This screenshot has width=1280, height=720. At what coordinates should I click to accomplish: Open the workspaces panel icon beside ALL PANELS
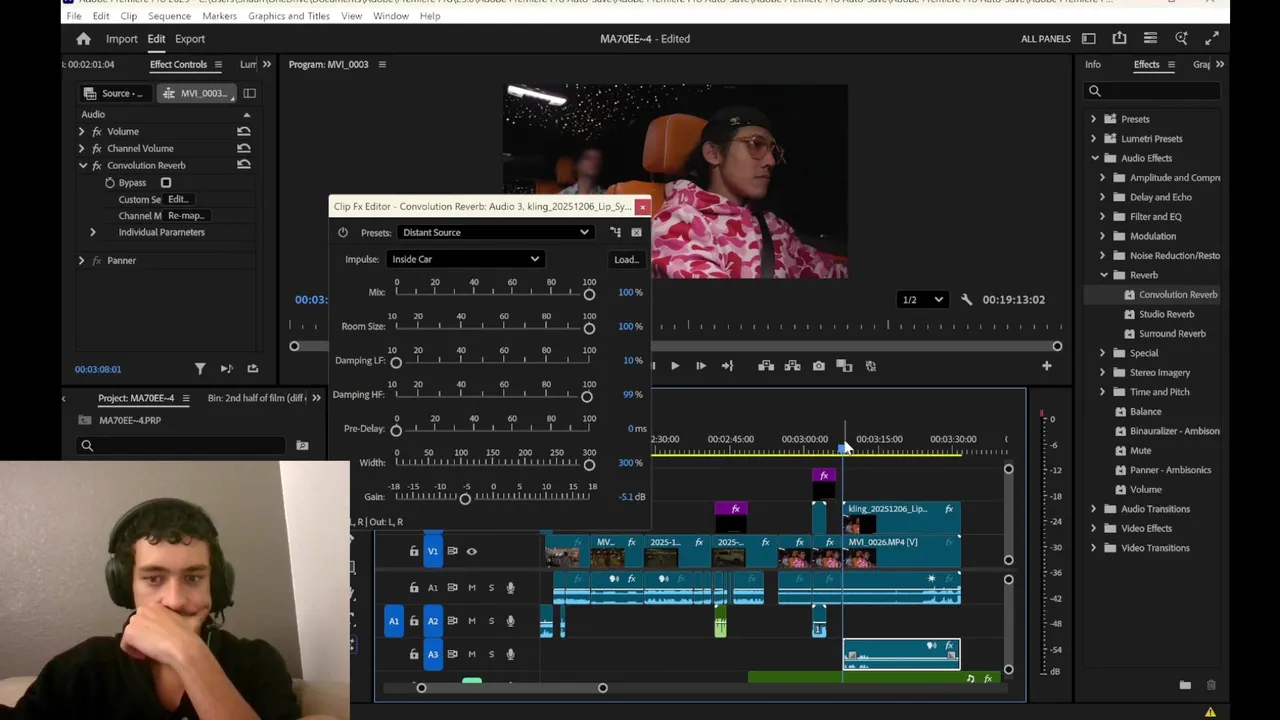click(x=1088, y=39)
